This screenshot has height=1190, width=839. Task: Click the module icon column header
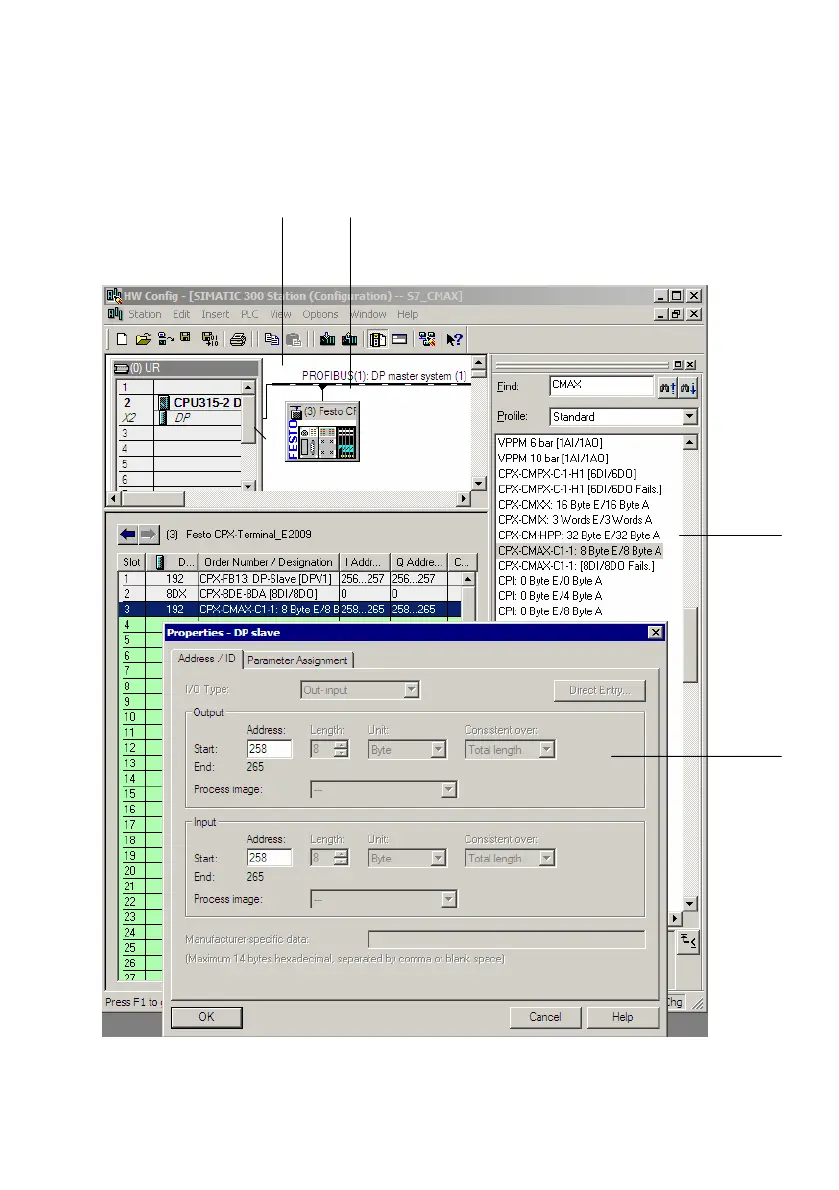pyautogui.click(x=159, y=562)
